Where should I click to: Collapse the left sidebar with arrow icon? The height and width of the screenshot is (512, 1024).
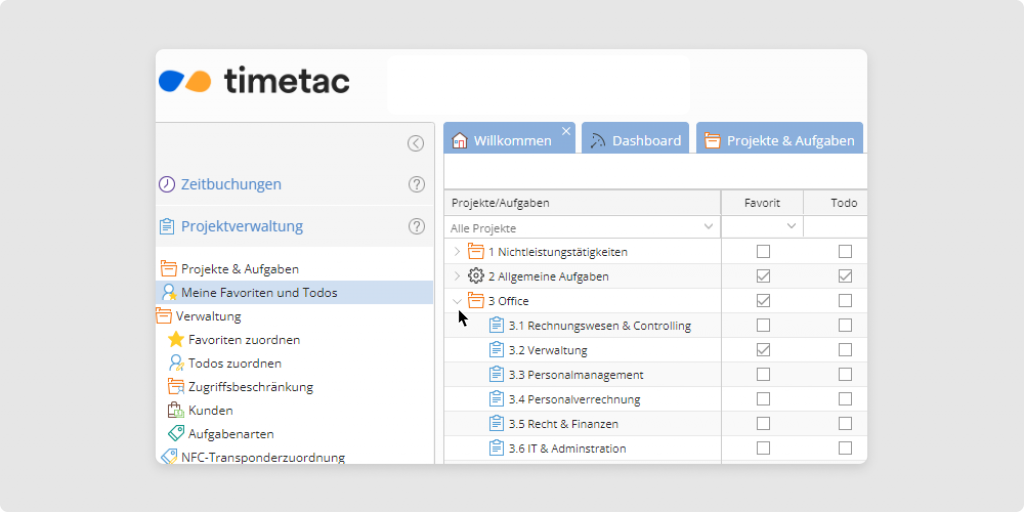(416, 143)
